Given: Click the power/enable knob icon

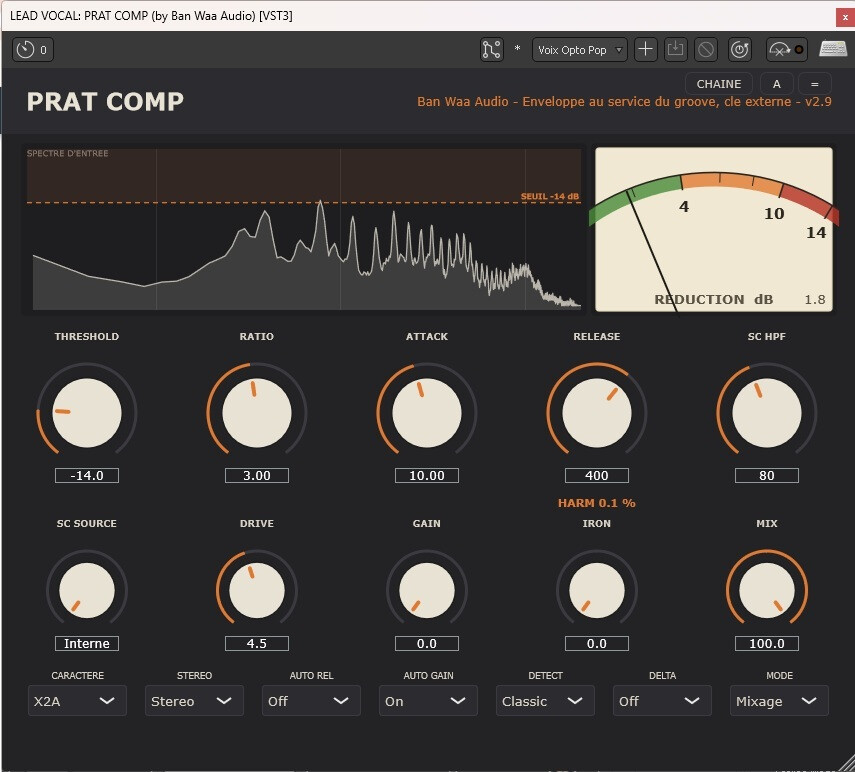Looking at the screenshot, I should [x=740, y=50].
